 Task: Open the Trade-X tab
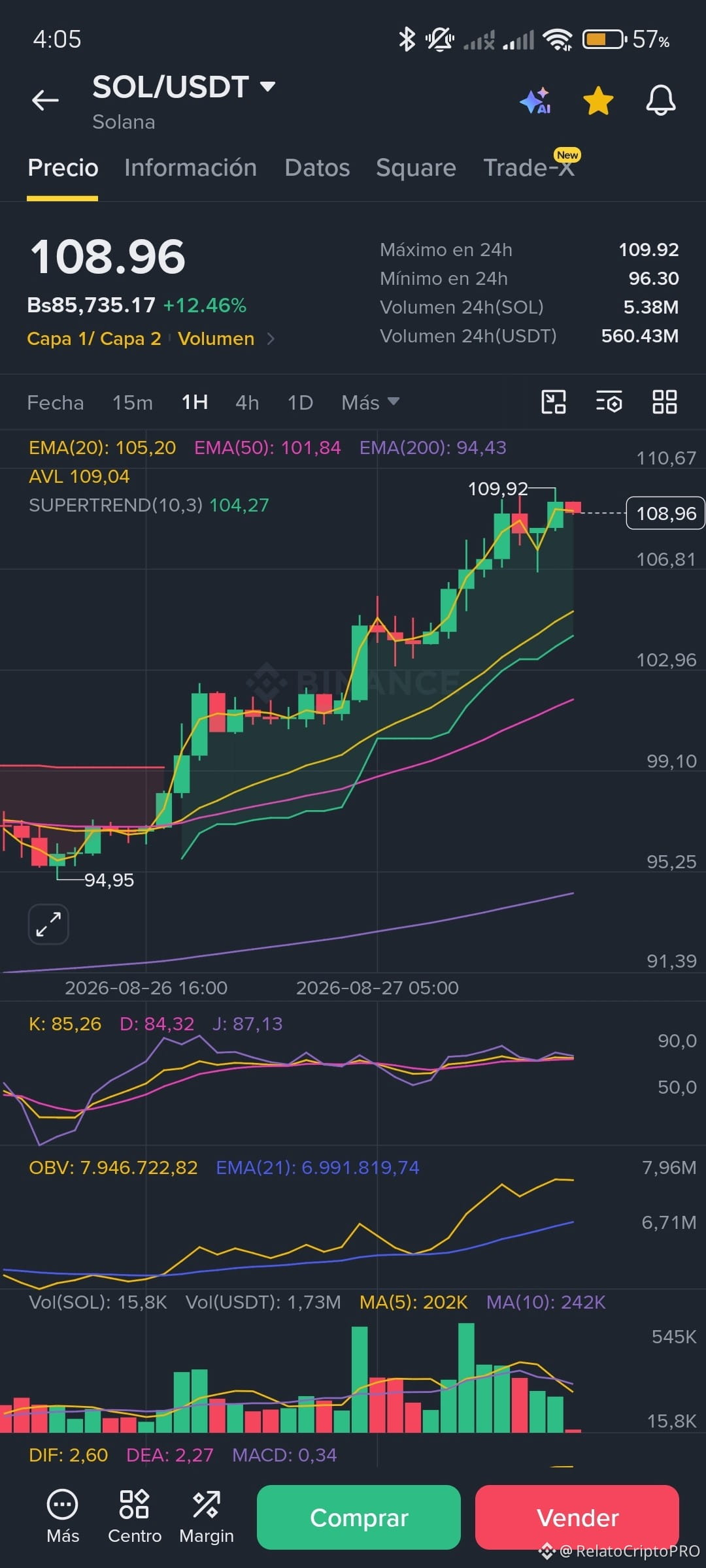coord(529,168)
